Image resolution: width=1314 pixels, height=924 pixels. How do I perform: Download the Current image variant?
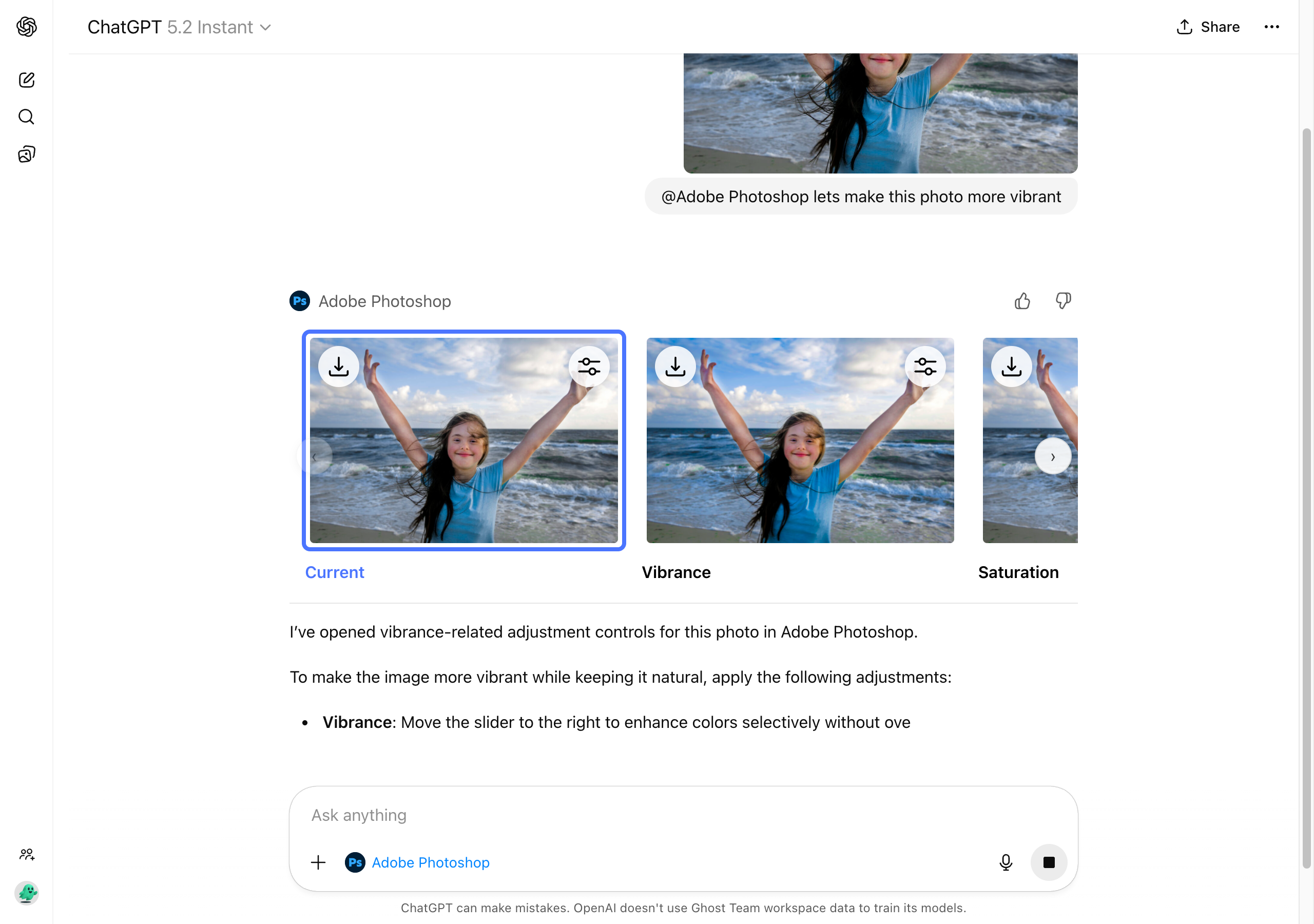pyautogui.click(x=339, y=367)
